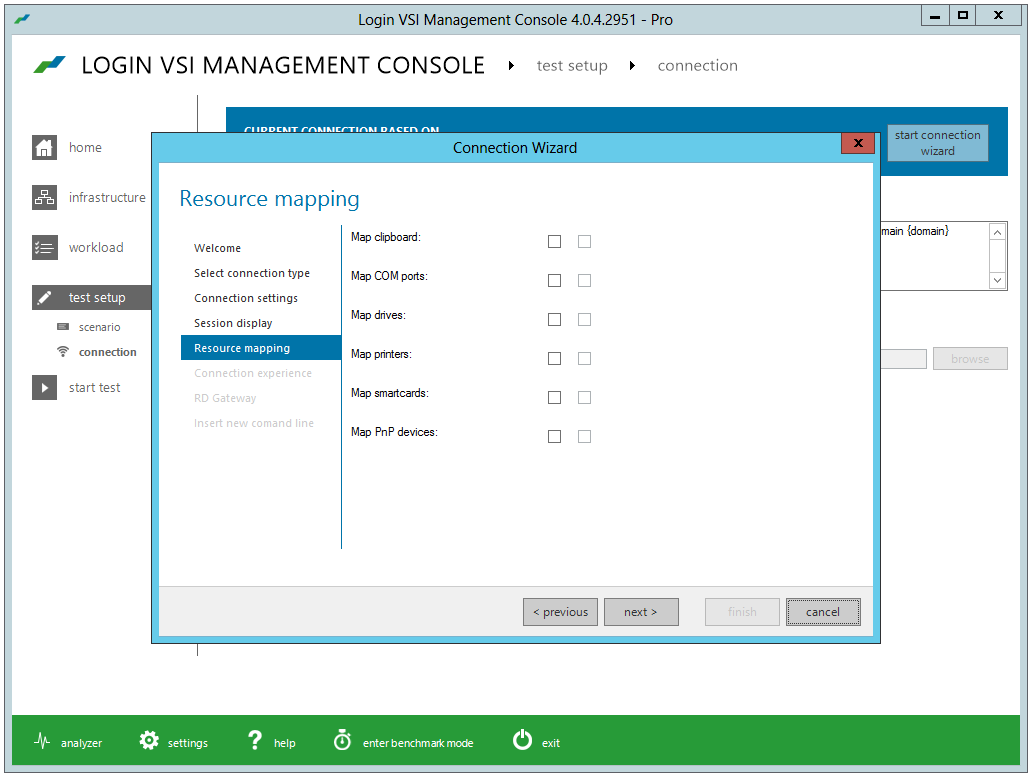Click scroll down arrow in domain box
This screenshot has height=777, width=1034.
click(998, 280)
